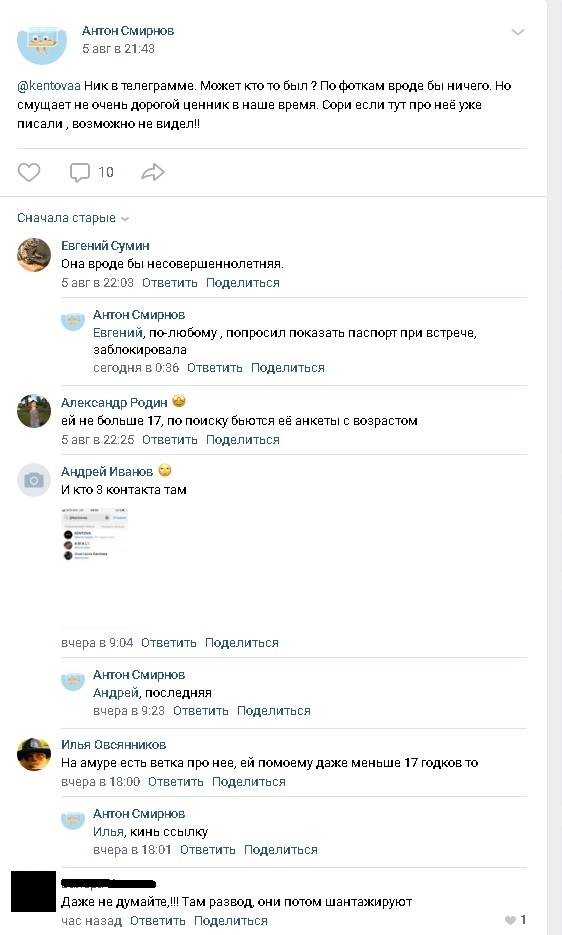Screen dimensions: 562x935
Task: Like the last comment with small heart
Action: point(510,920)
